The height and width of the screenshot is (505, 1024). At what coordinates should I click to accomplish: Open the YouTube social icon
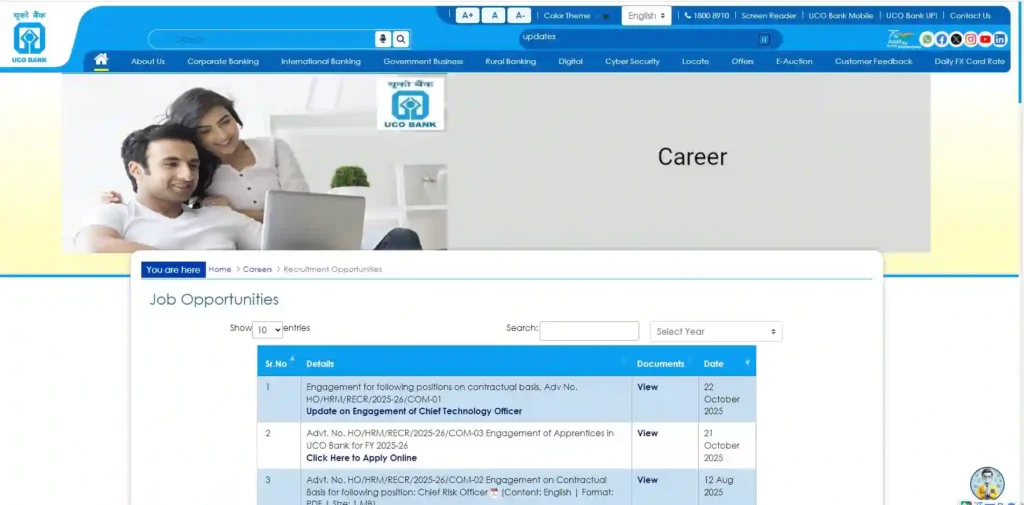[986, 39]
